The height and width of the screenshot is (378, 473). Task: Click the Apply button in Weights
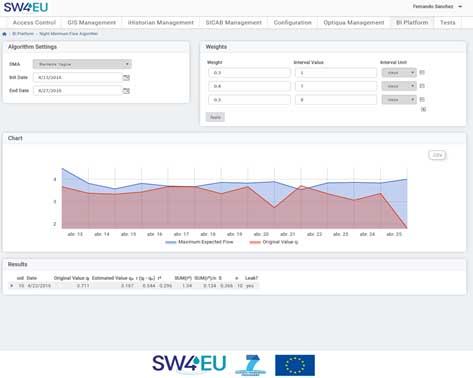[215, 117]
